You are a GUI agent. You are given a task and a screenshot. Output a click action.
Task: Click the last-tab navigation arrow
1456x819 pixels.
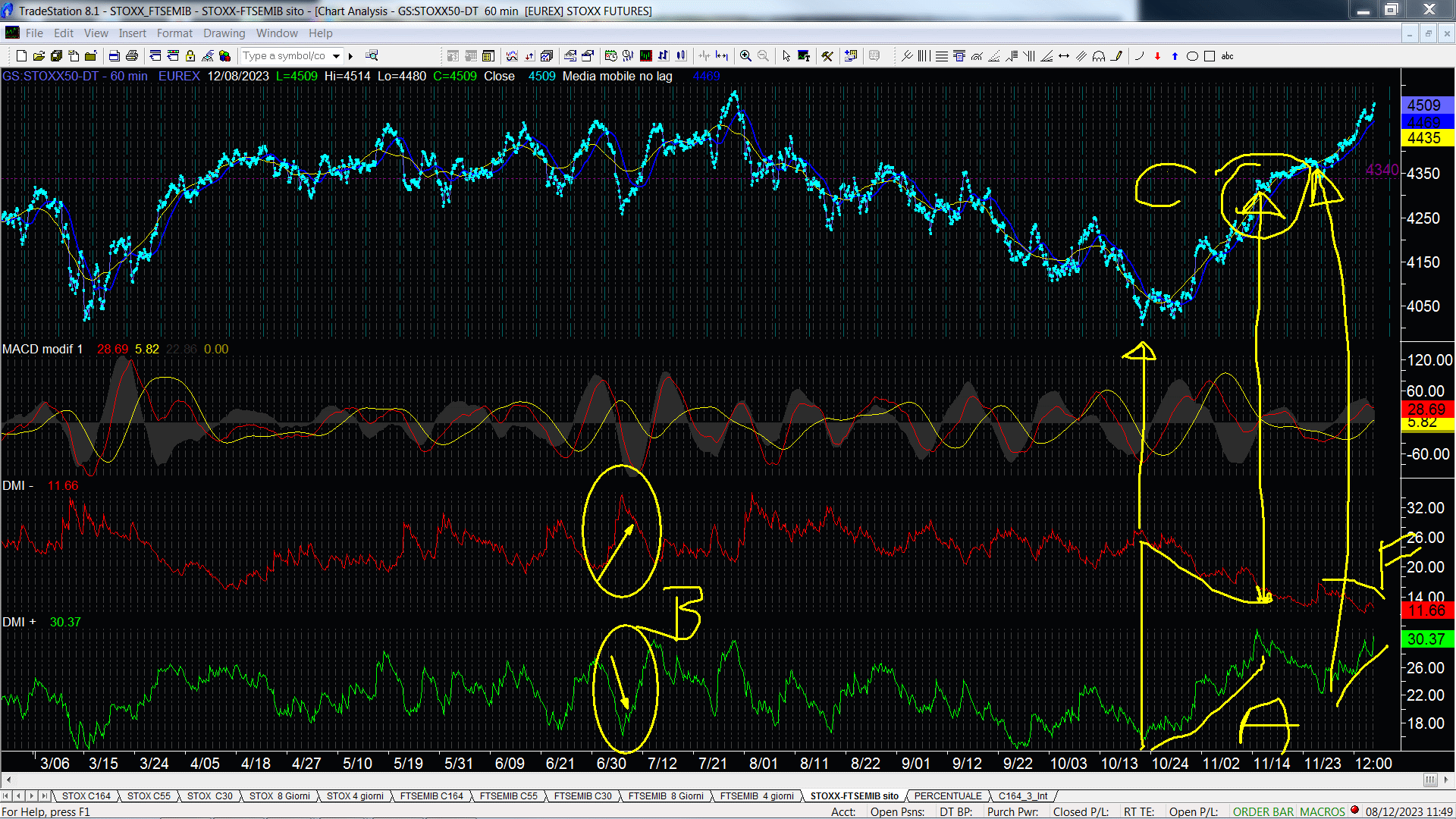coord(44,796)
